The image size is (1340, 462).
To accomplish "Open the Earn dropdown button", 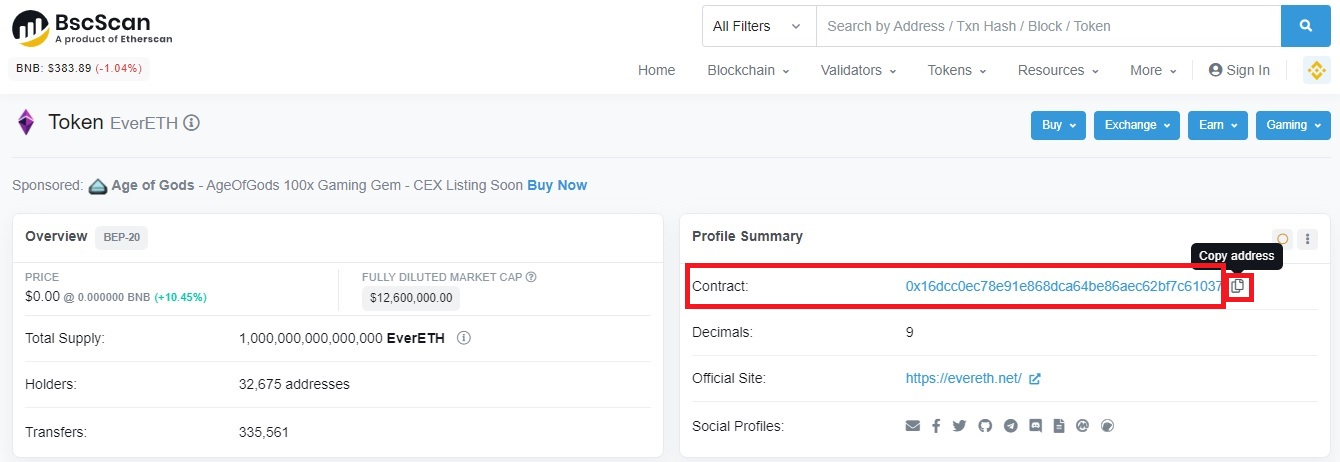I will (x=1218, y=125).
